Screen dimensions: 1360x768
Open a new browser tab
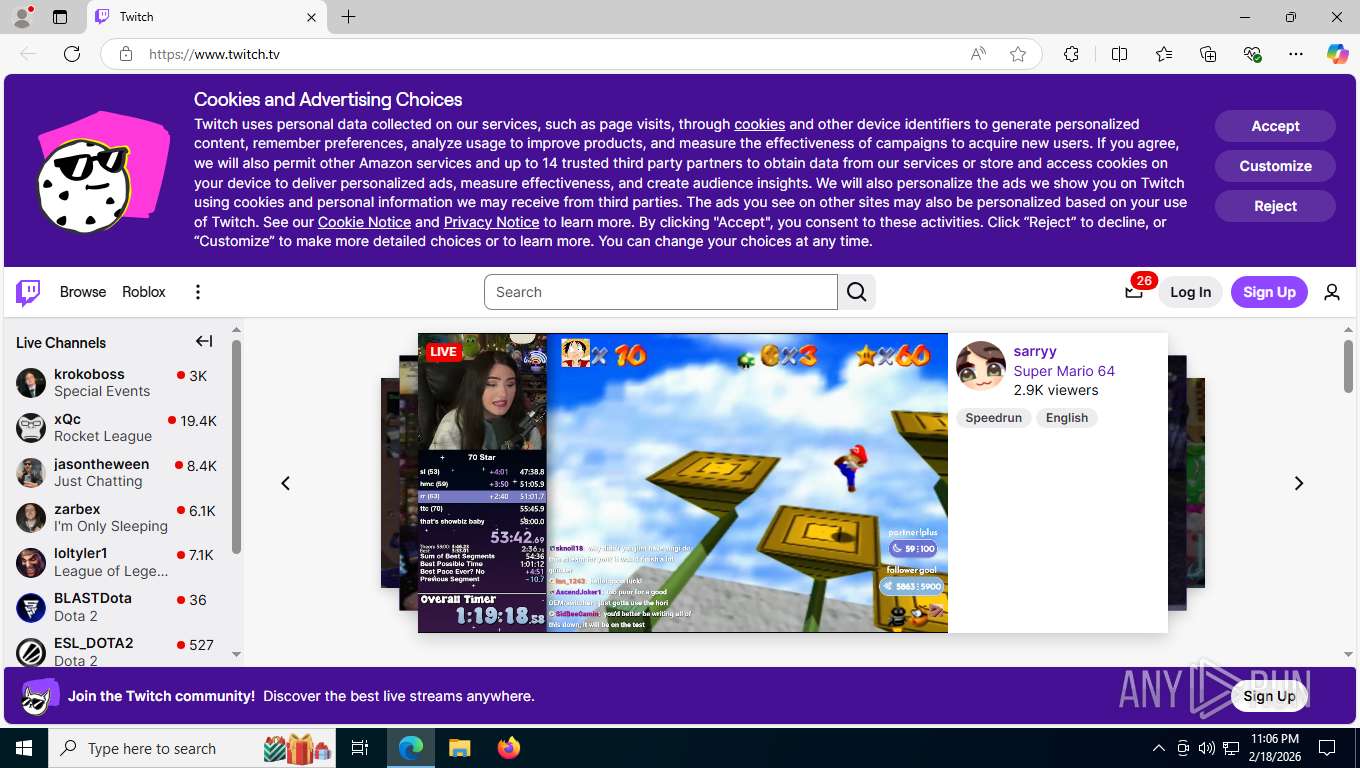(x=348, y=17)
